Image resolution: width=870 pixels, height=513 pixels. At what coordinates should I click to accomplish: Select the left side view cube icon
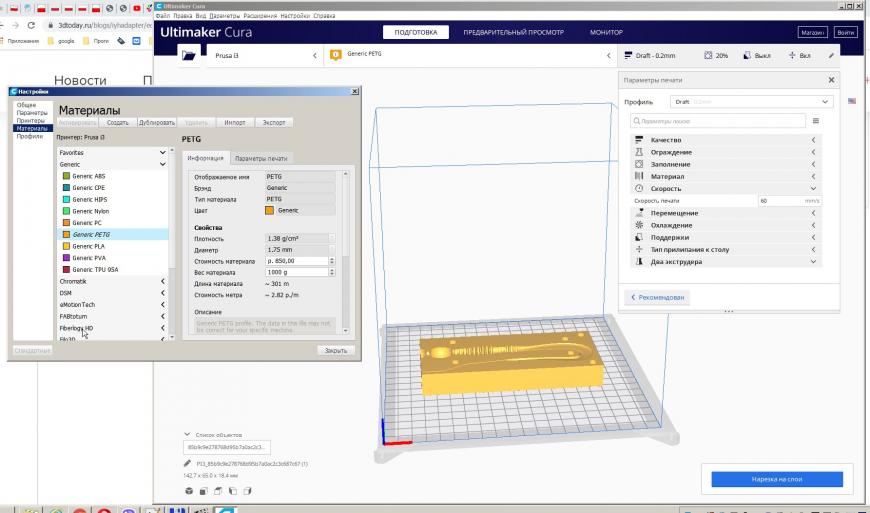232,491
